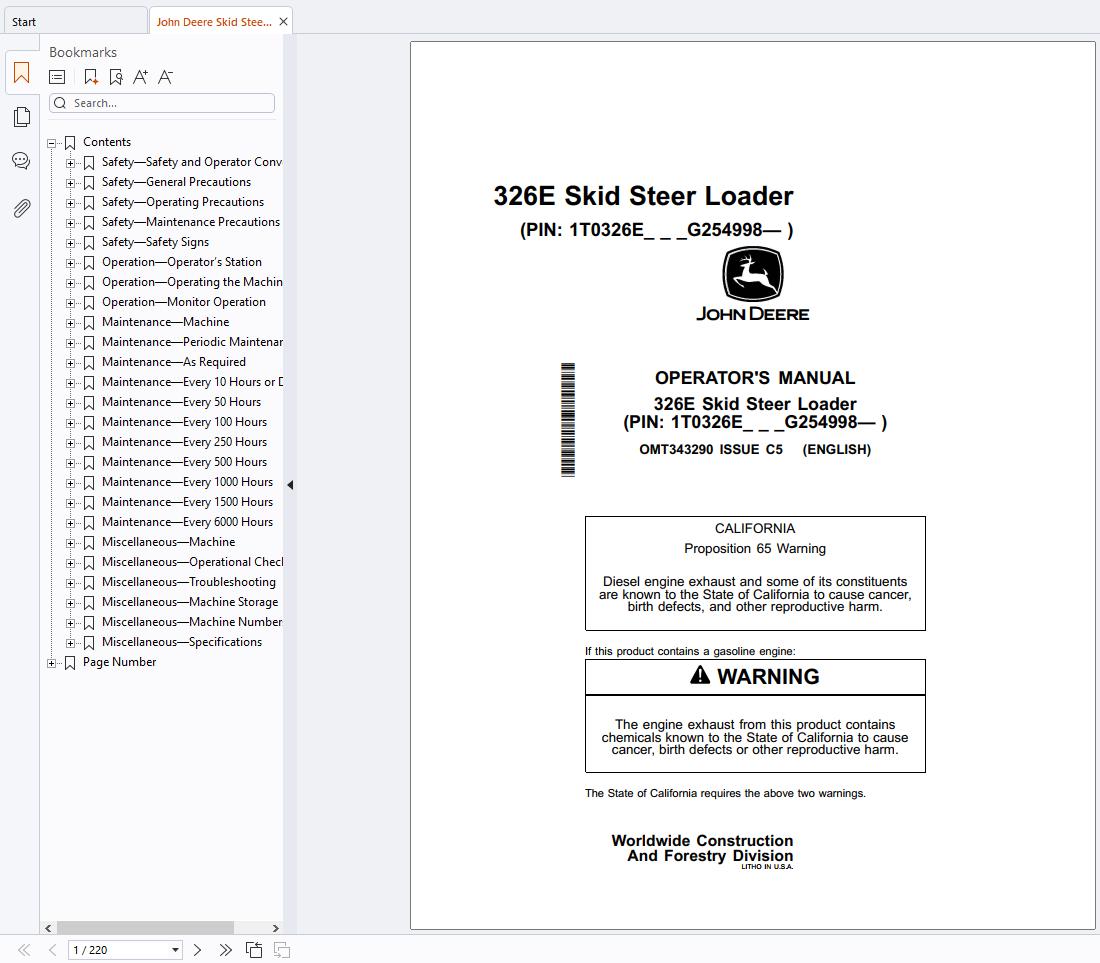Click the find bookmark icon
The width and height of the screenshot is (1100, 963).
(x=116, y=77)
